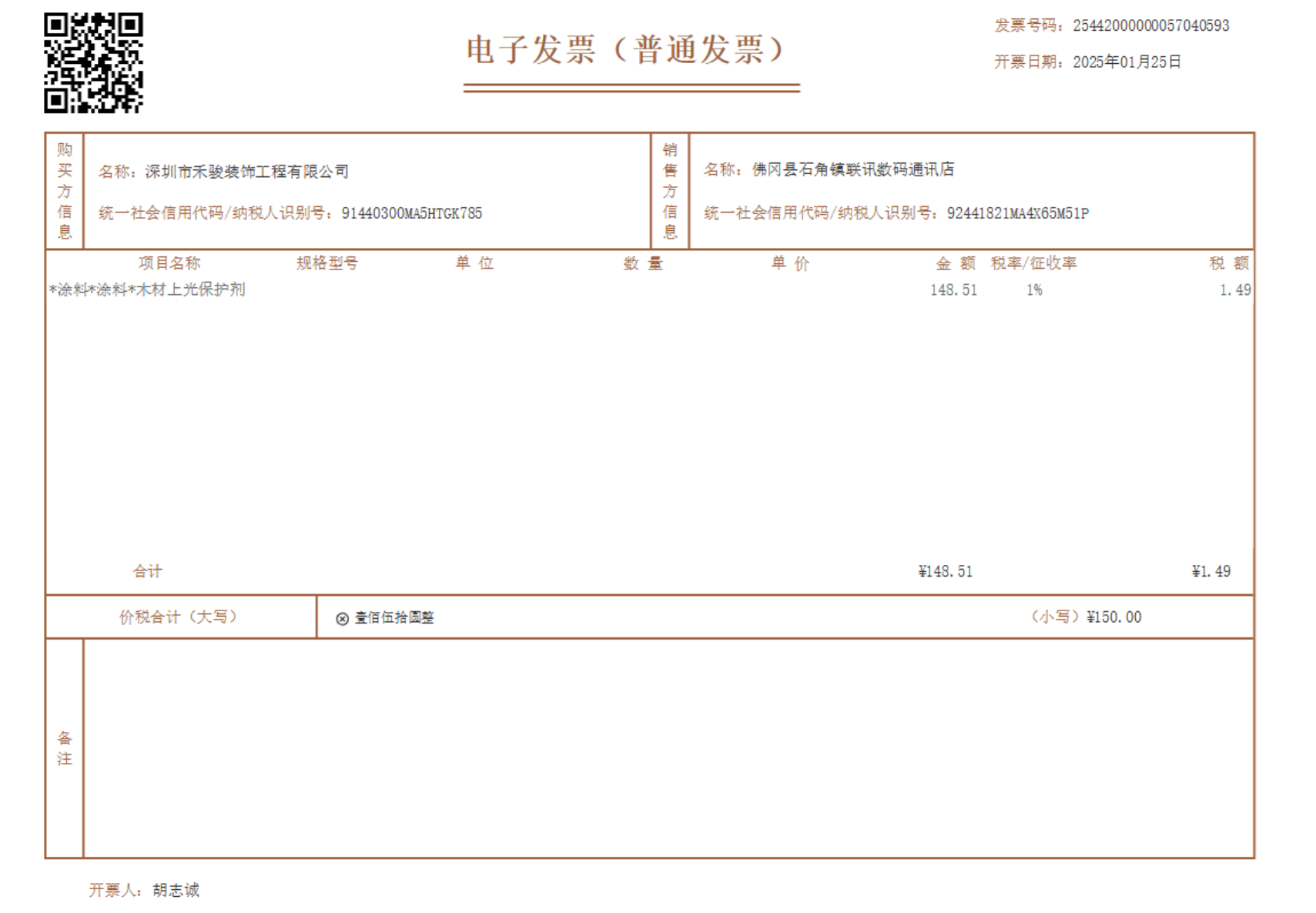Select the 1% tax rate value

pos(1034,290)
